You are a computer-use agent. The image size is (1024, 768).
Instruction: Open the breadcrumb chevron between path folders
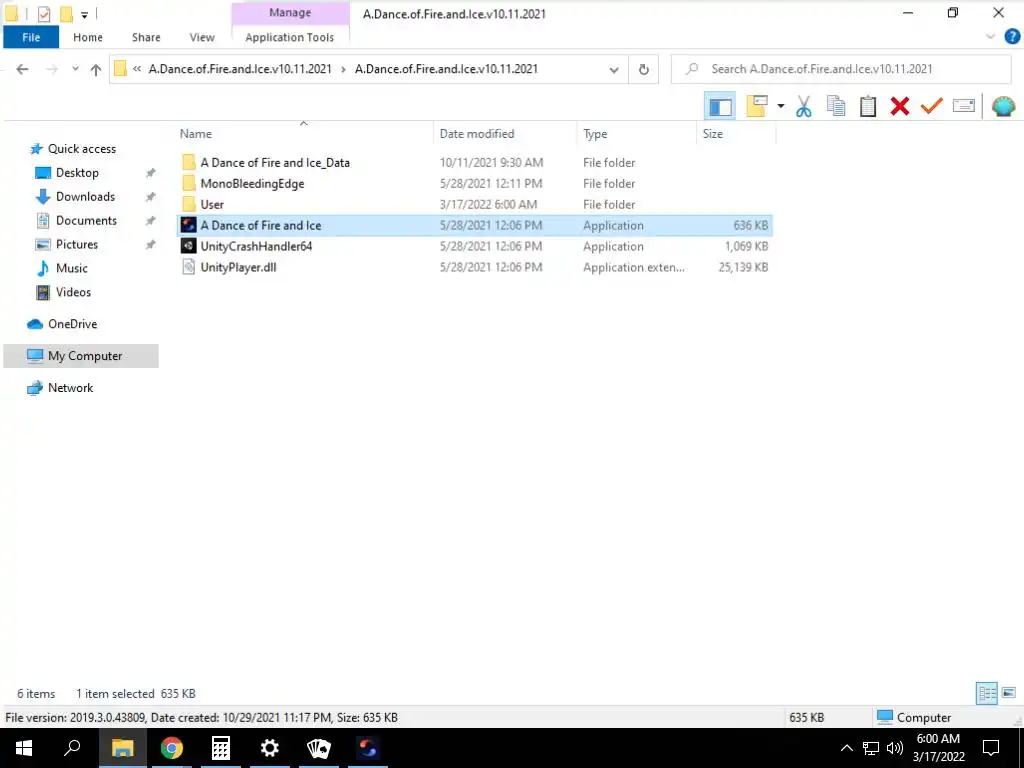[x=343, y=69]
